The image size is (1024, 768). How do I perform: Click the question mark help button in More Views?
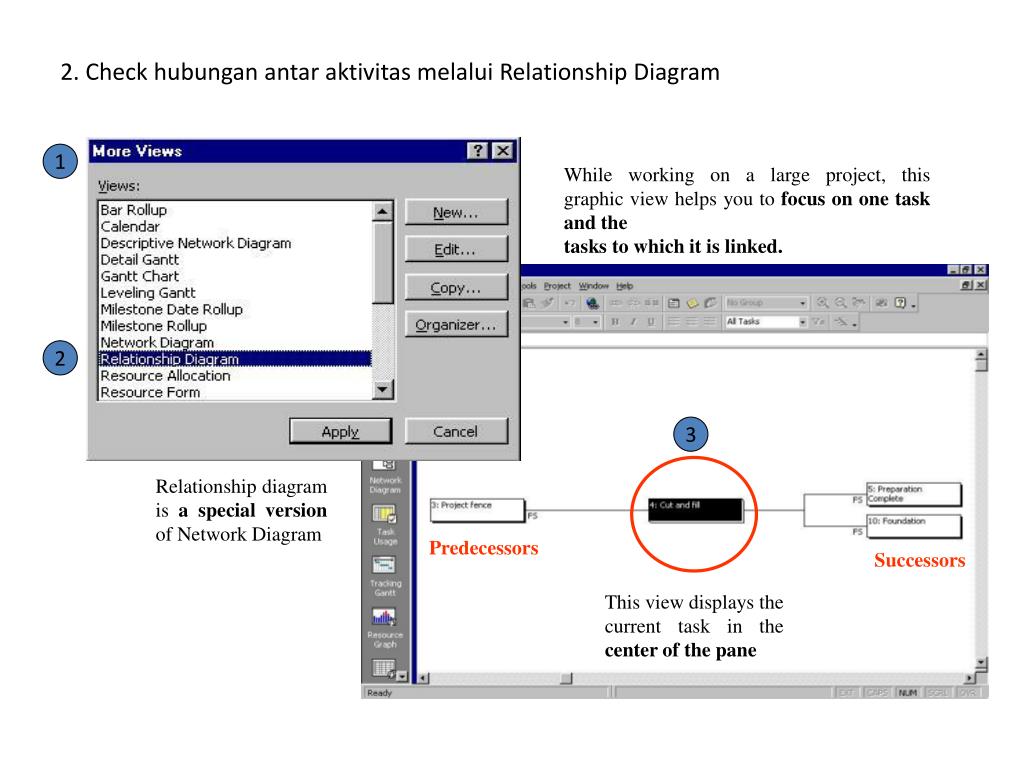point(477,151)
